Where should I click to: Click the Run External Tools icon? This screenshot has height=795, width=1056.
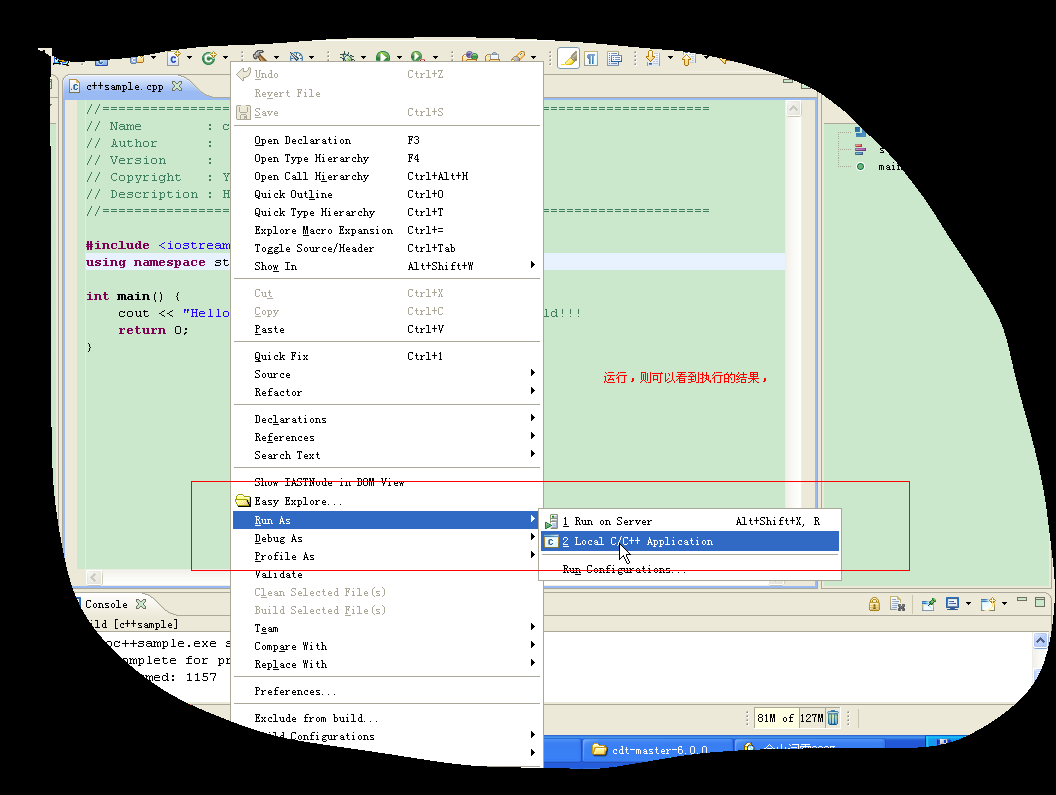(x=418, y=57)
